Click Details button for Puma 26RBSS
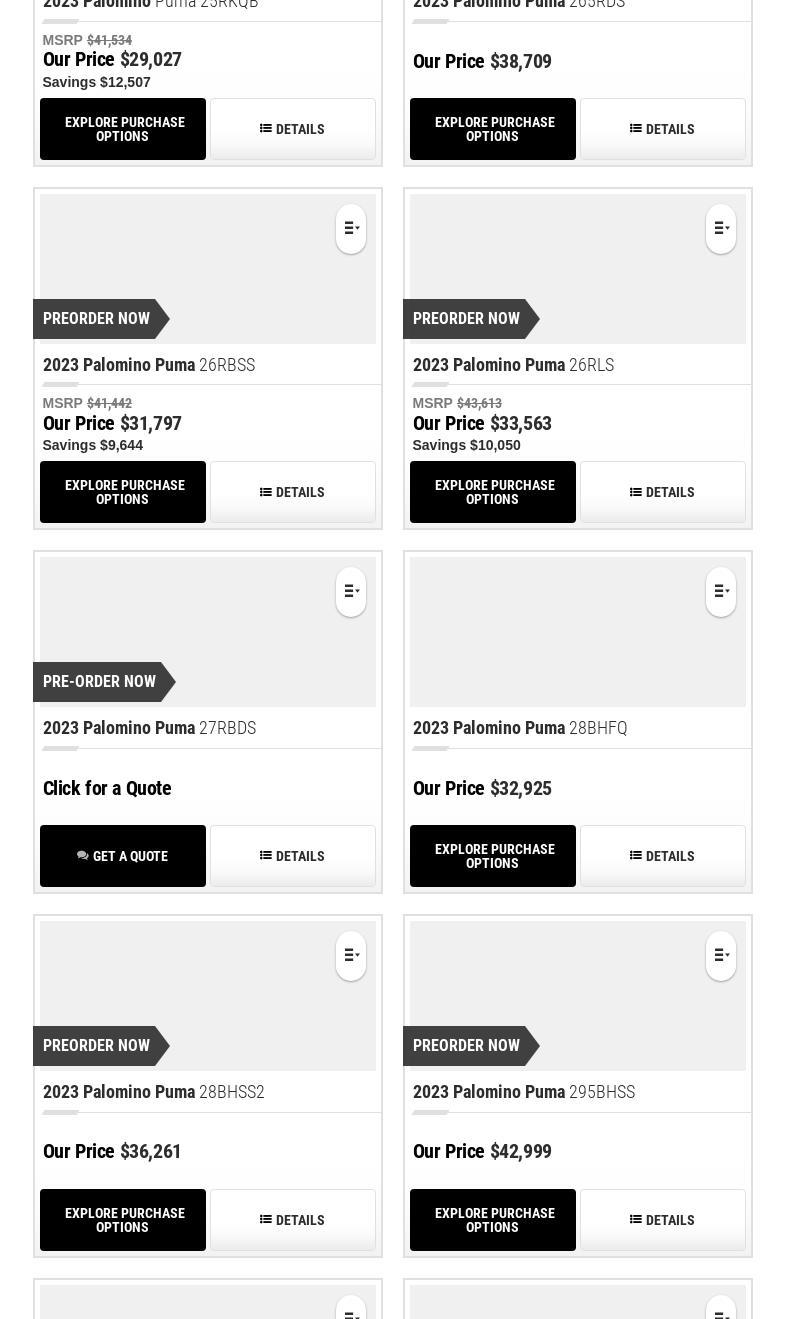Screen dimensions: 785x1319 point(293,492)
